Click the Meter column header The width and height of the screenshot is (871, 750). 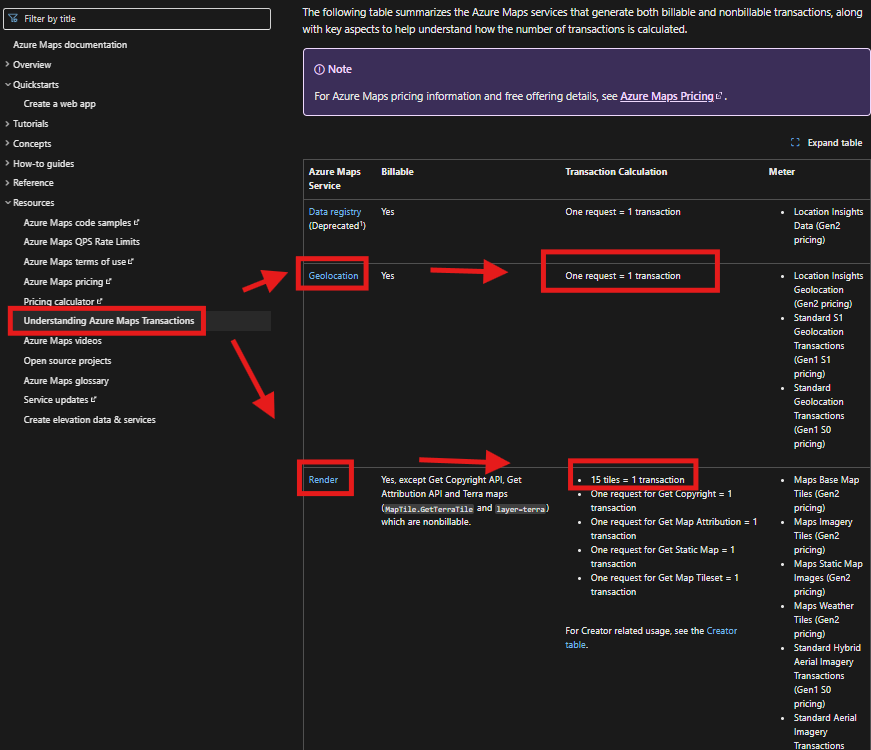click(x=782, y=172)
